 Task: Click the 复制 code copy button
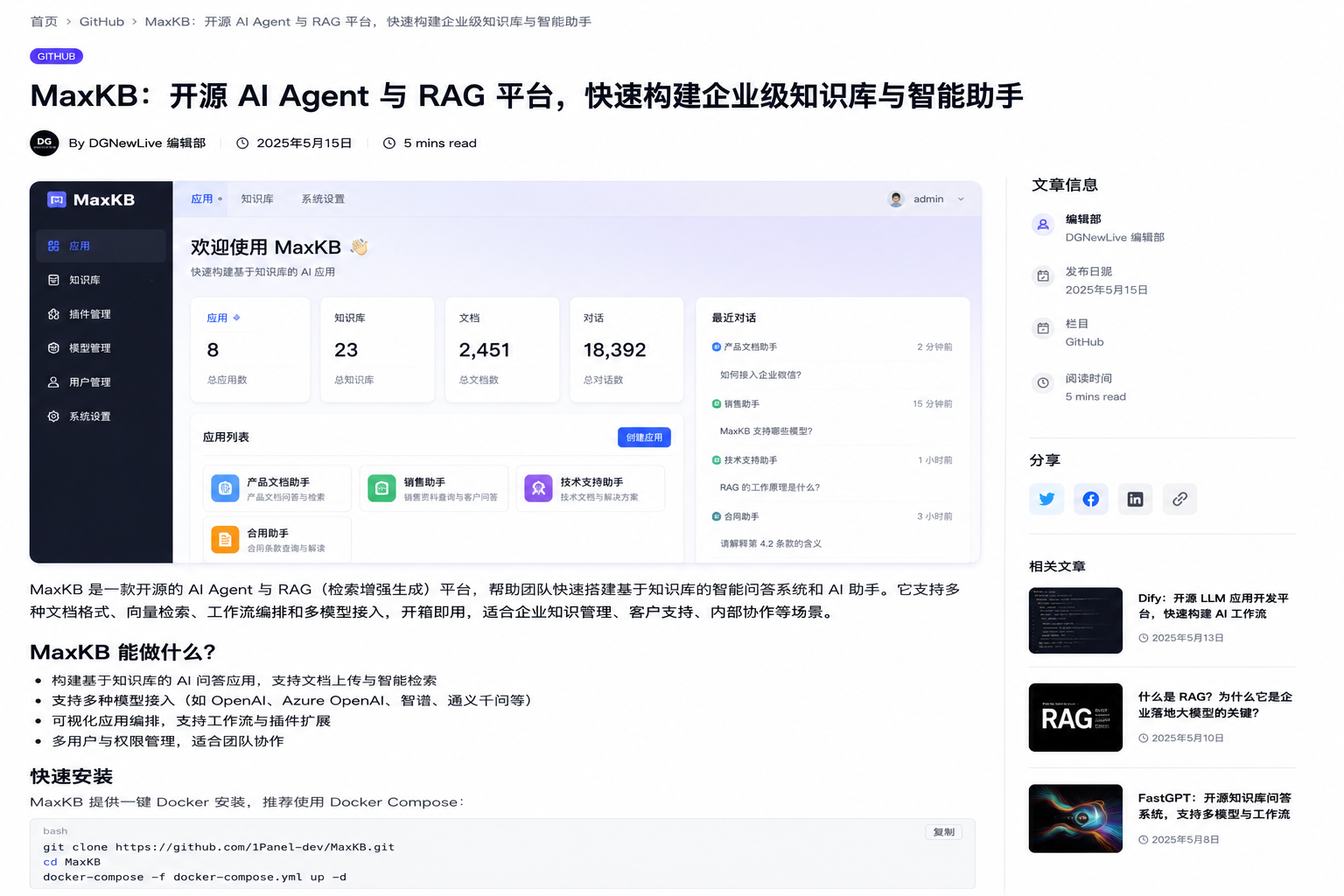tap(943, 832)
